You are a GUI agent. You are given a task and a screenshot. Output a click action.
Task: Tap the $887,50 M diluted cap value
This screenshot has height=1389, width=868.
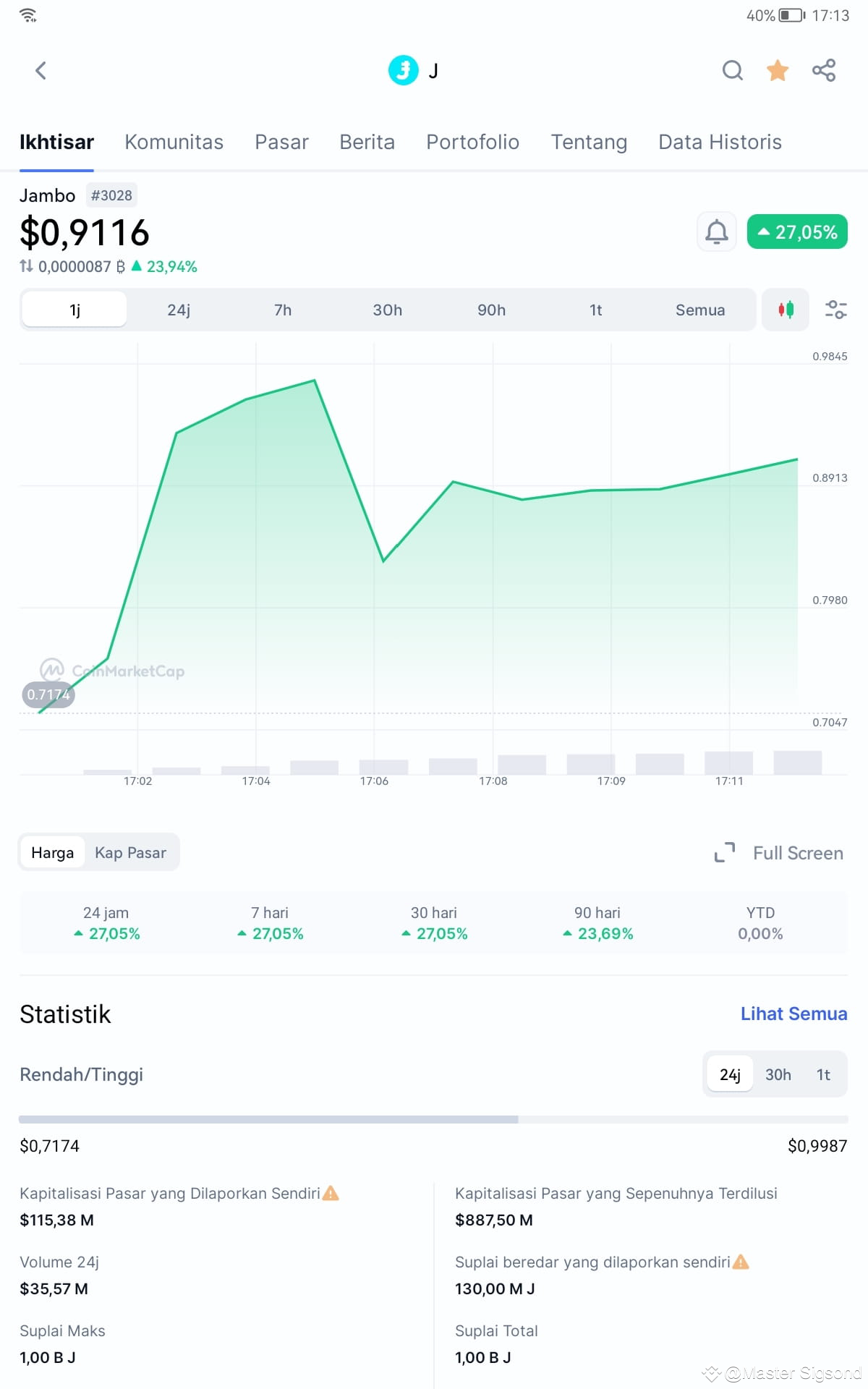pyautogui.click(x=494, y=1220)
